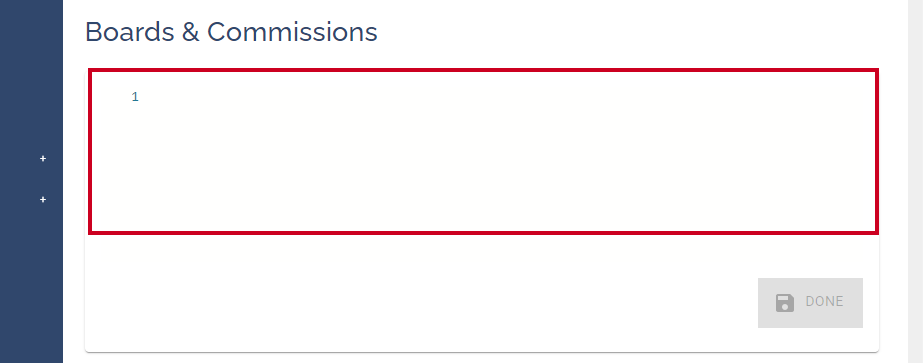Image resolution: width=923 pixels, height=363 pixels.
Task: Click the bottom plus icon in the sidebar
Action: (42, 200)
